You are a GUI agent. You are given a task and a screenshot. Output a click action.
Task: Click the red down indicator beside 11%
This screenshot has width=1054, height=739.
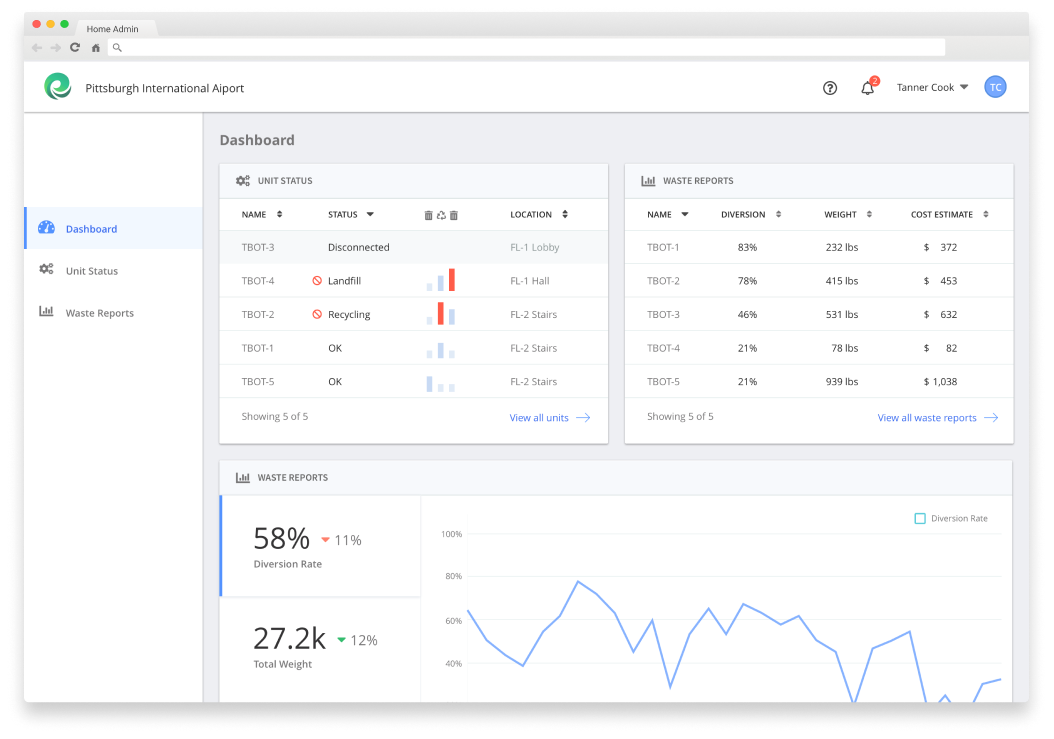(x=325, y=540)
